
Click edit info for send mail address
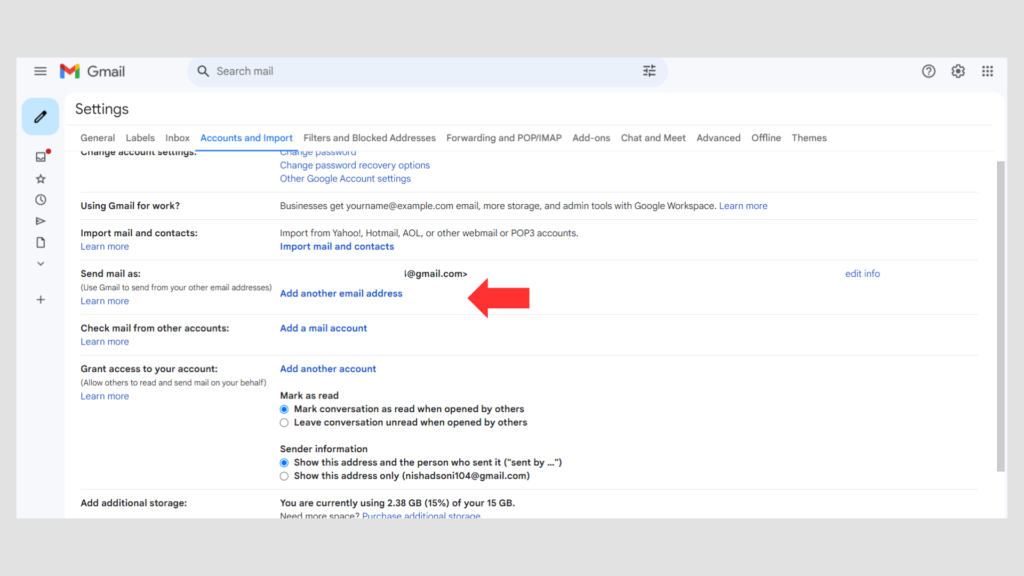click(862, 274)
